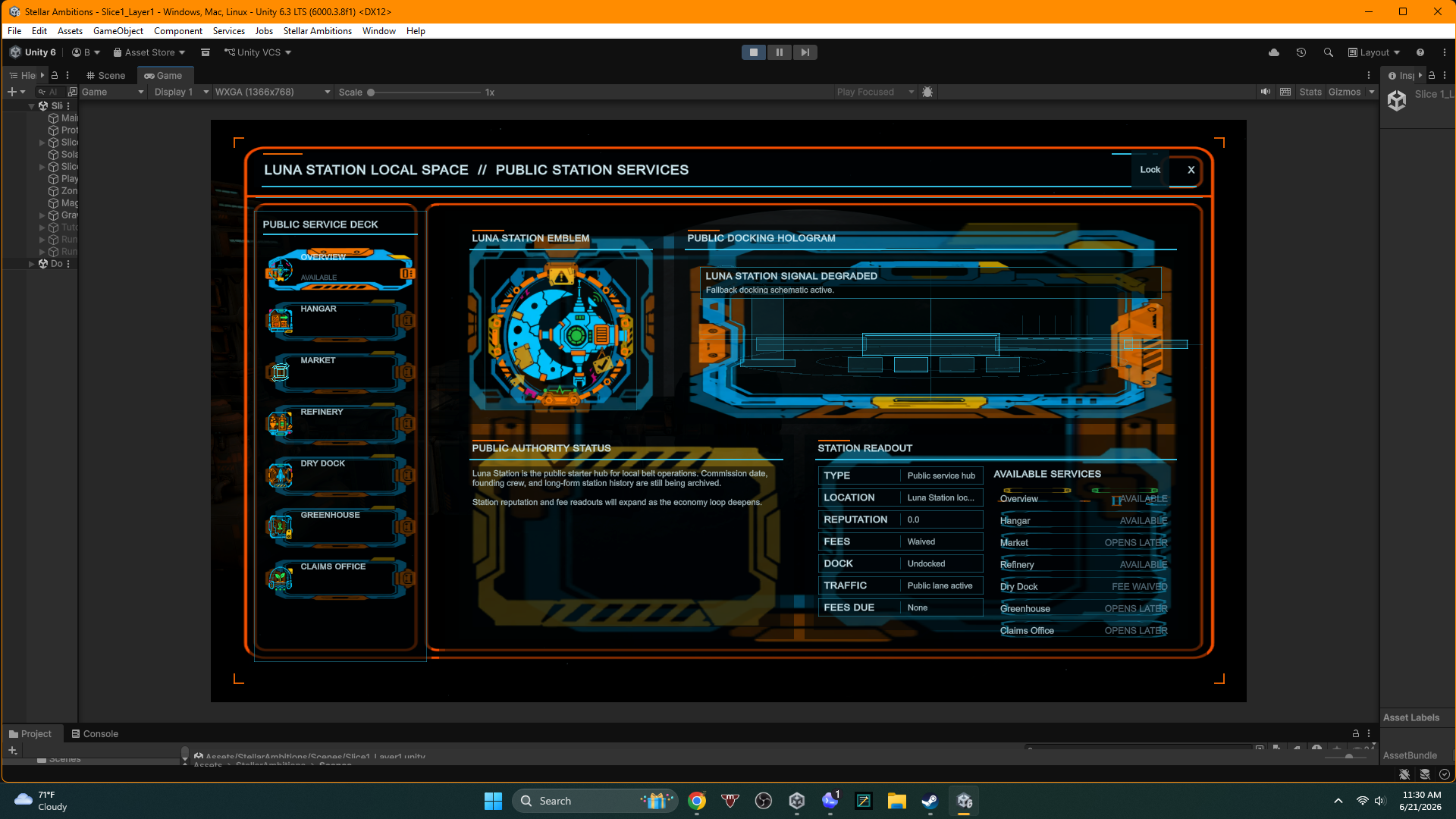Screen dimensions: 1456x819
Task: Open the Display 1 dropdown
Action: tap(182, 92)
